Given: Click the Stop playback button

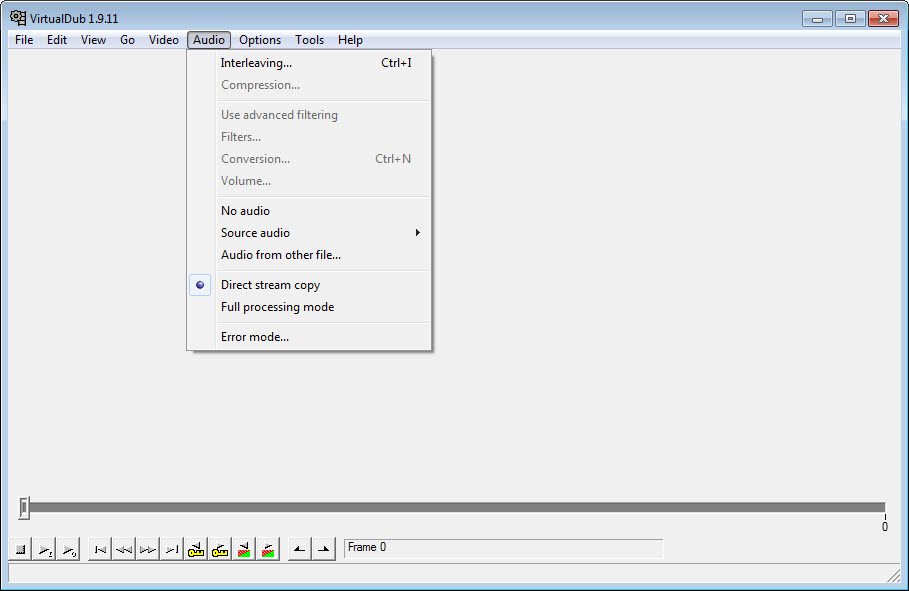Looking at the screenshot, I should point(20,549).
